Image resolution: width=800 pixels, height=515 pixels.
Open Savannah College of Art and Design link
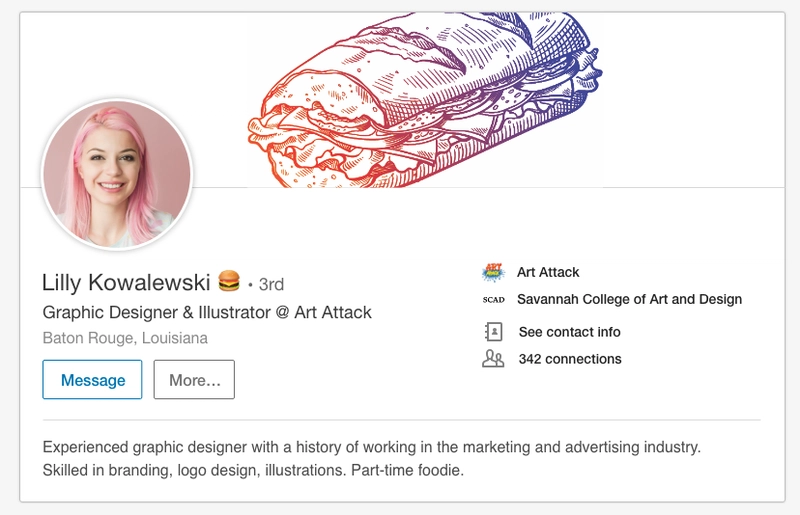click(629, 299)
